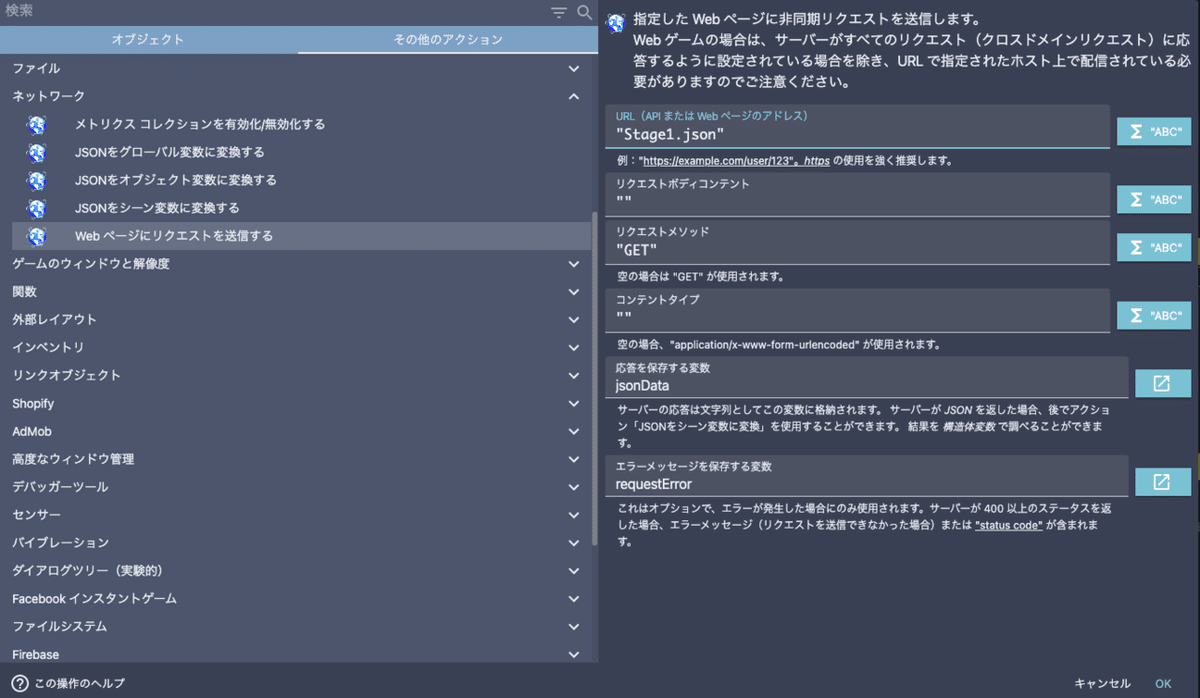Click globe icon beside JSONをオブジェクト変数に変換する
This screenshot has width=1200, height=698.
[x=37, y=181]
